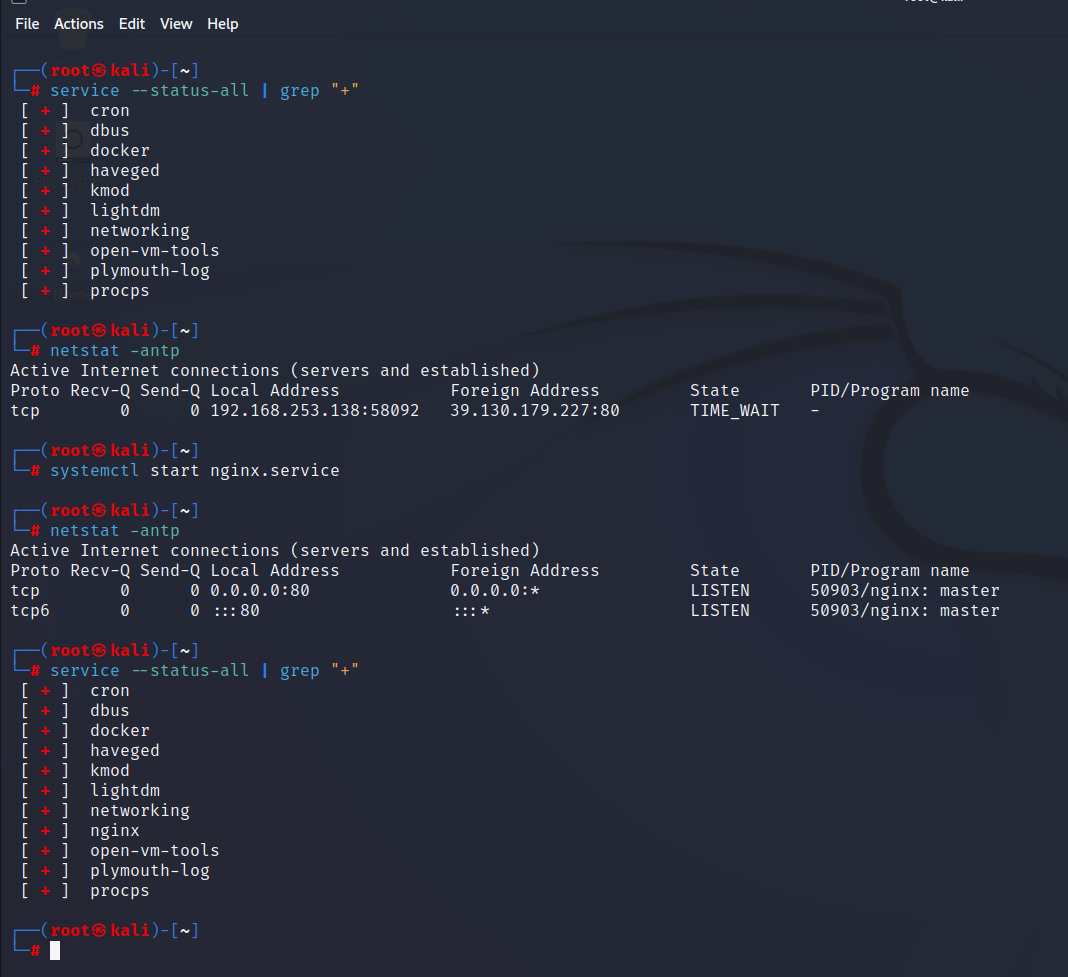Click 'docker' in the service list containing nginx
The width and height of the screenshot is (1068, 977).
pos(120,730)
